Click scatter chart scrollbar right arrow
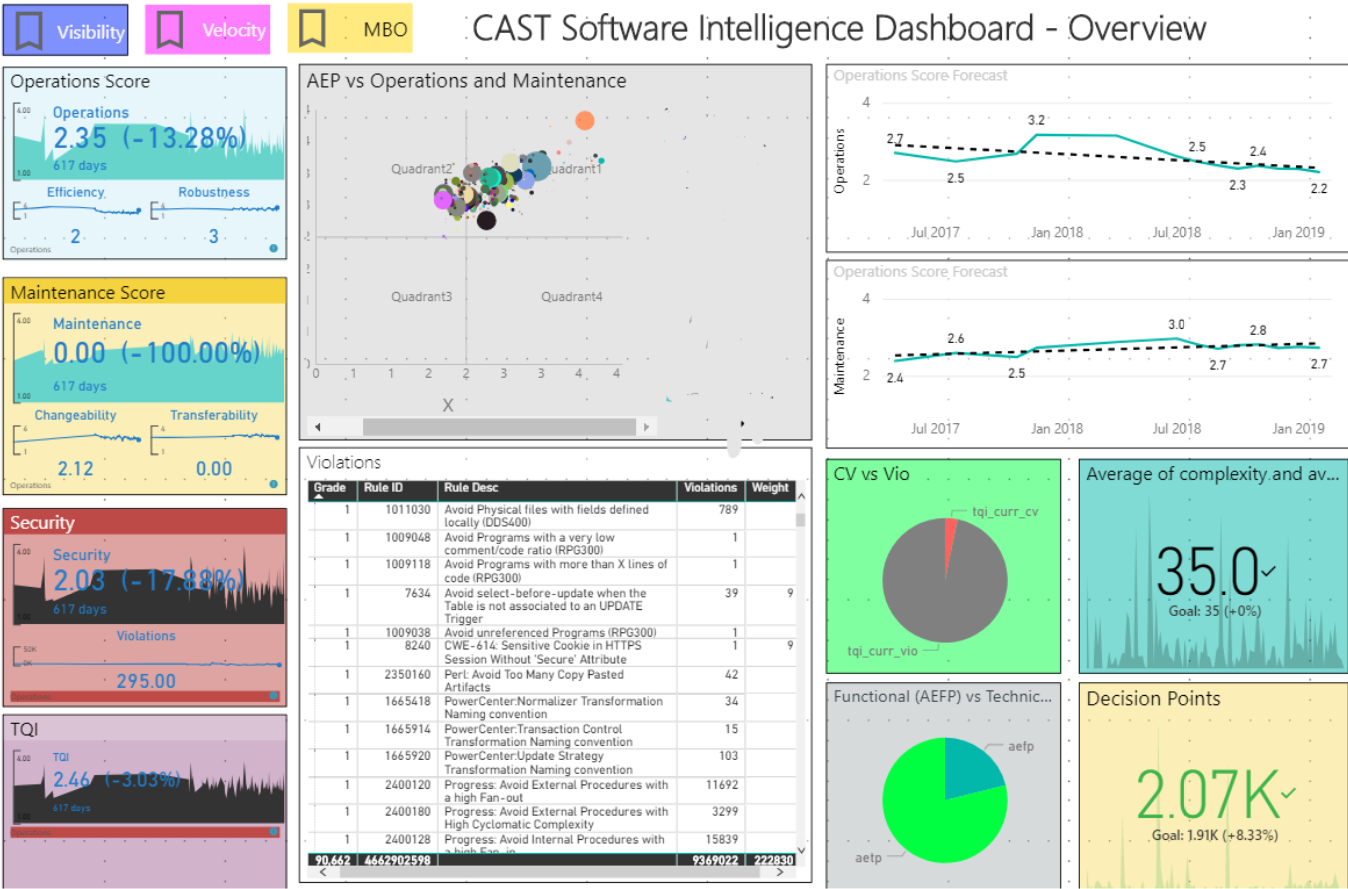 646,427
